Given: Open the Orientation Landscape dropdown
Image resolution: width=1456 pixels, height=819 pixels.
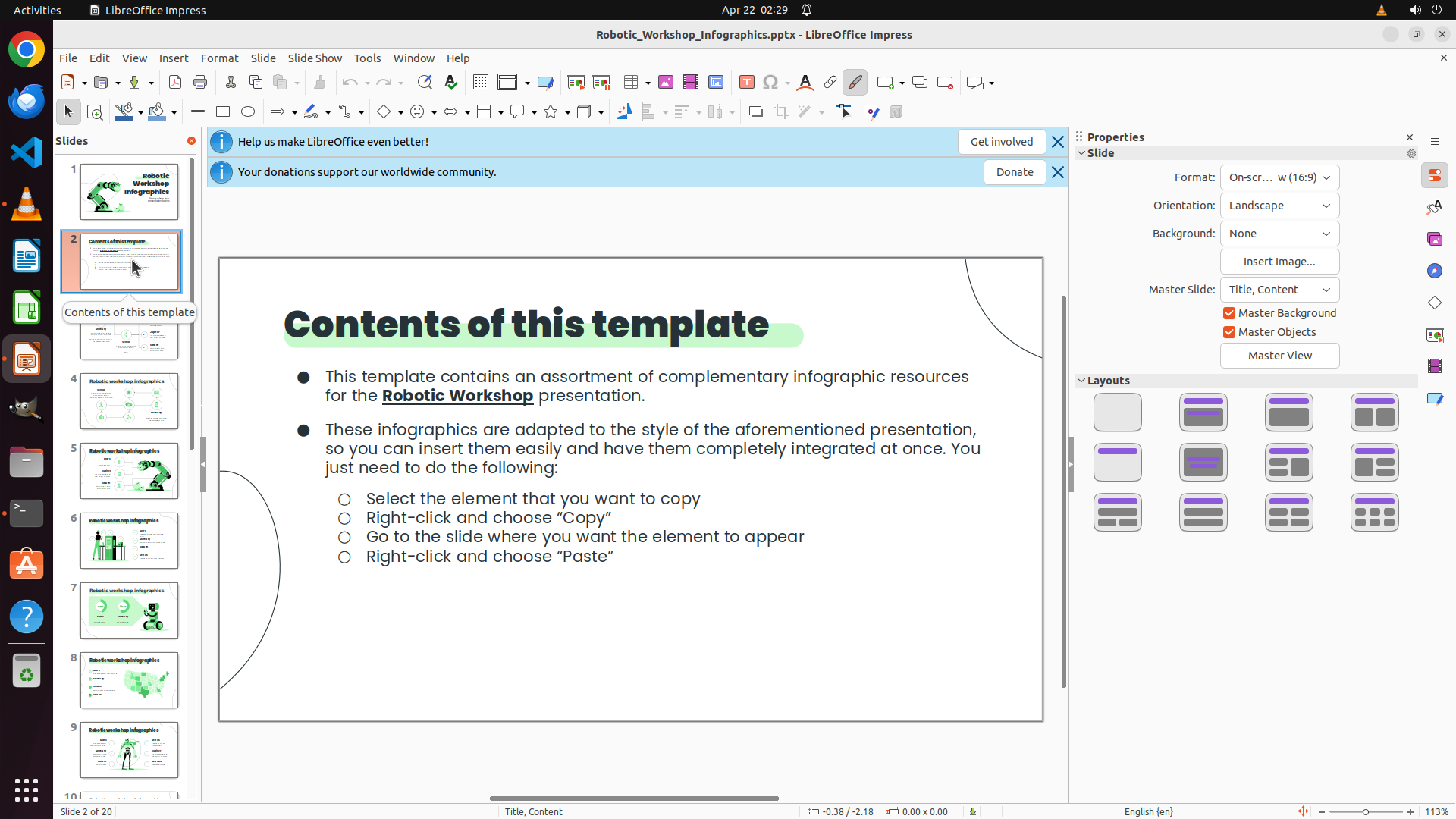Looking at the screenshot, I should pyautogui.click(x=1279, y=206).
